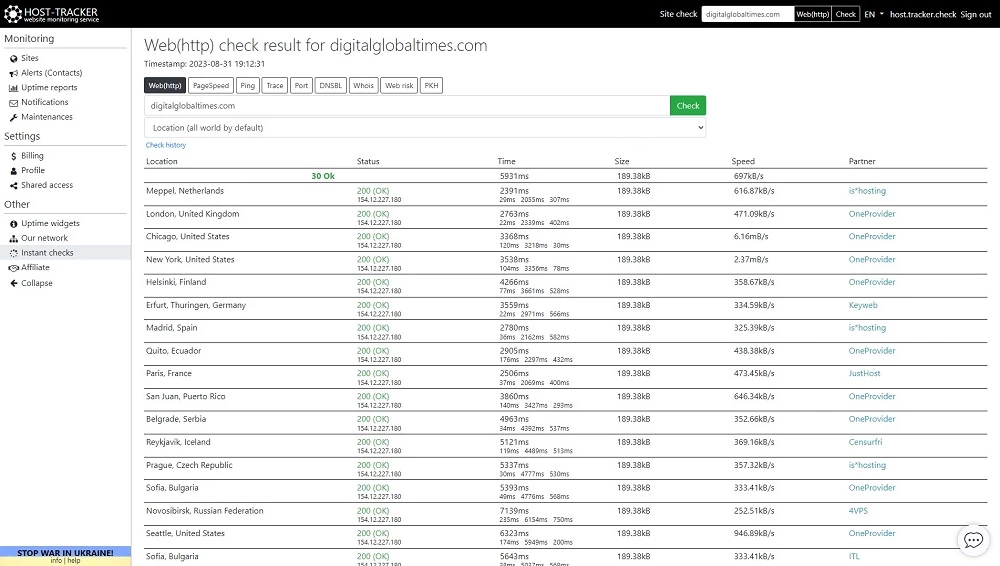This screenshot has width=1000, height=566.
Task: Open OneProvider link in Seattle row
Action: pyautogui.click(x=872, y=533)
